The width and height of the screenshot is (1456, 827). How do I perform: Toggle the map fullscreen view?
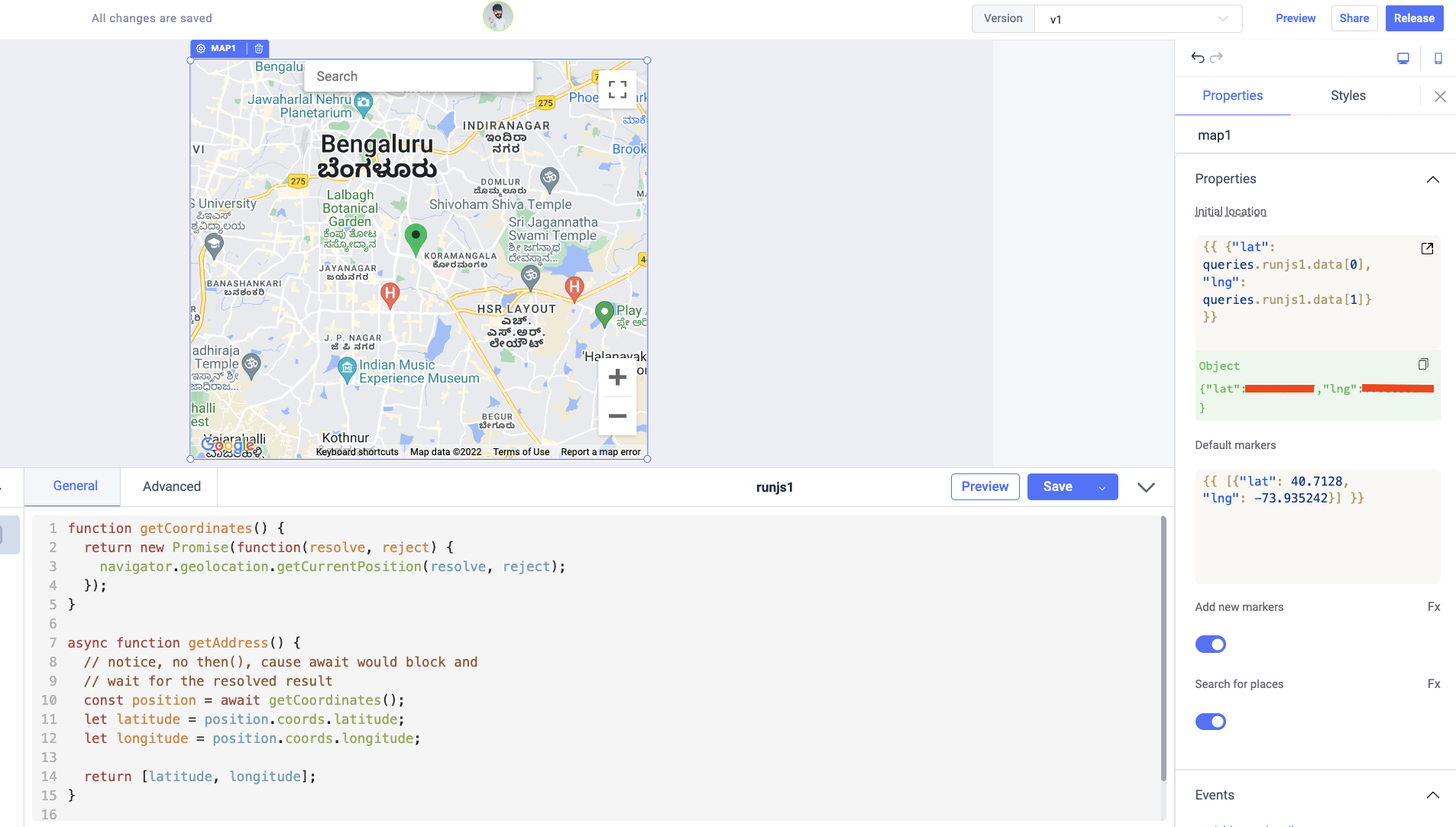point(617,89)
